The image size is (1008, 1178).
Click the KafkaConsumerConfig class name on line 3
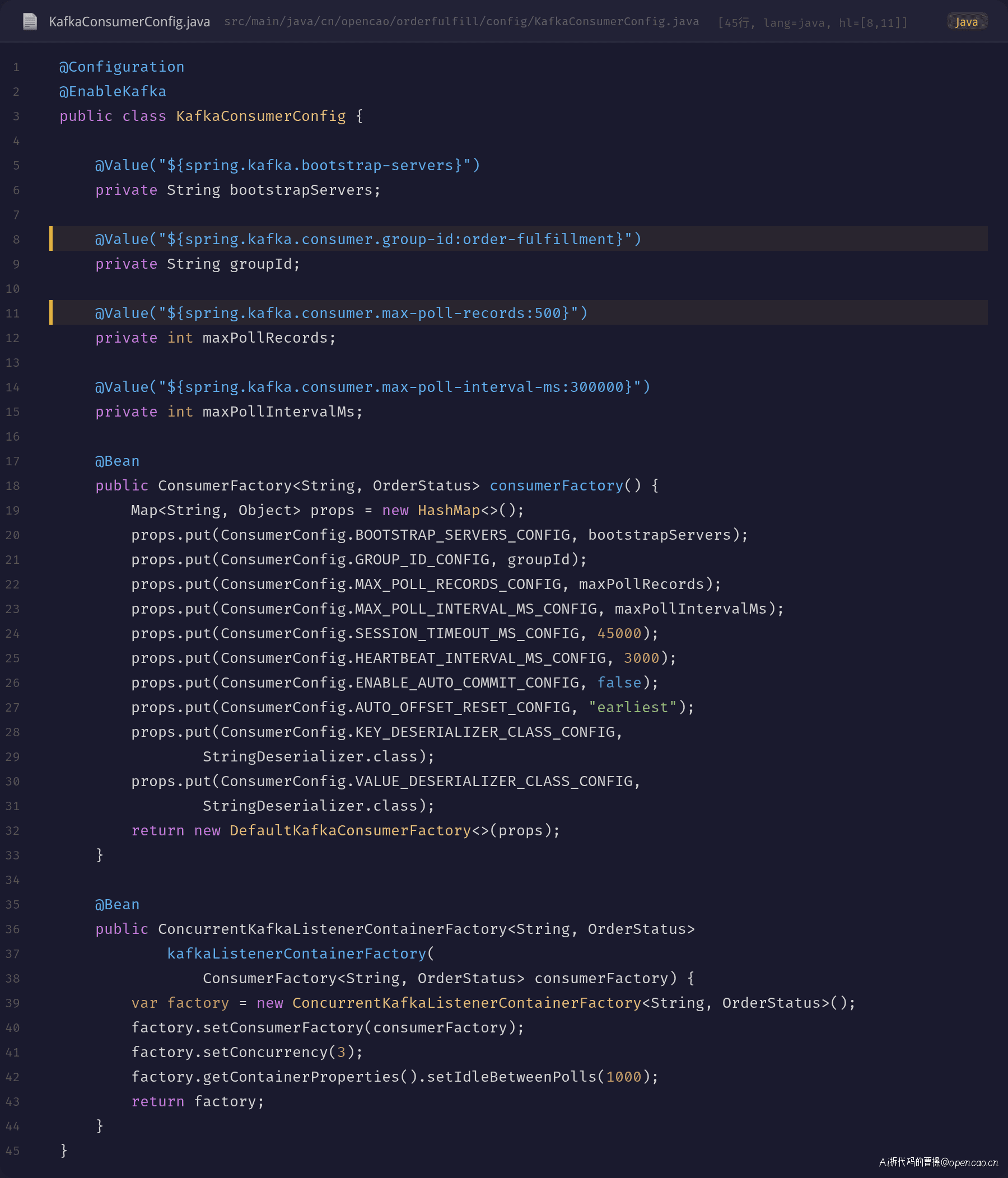[x=261, y=116]
